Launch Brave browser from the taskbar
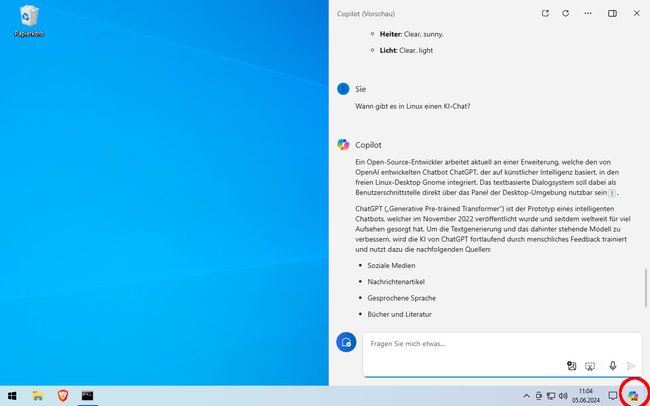Screen dimensions: 650x406 [x=63, y=396]
